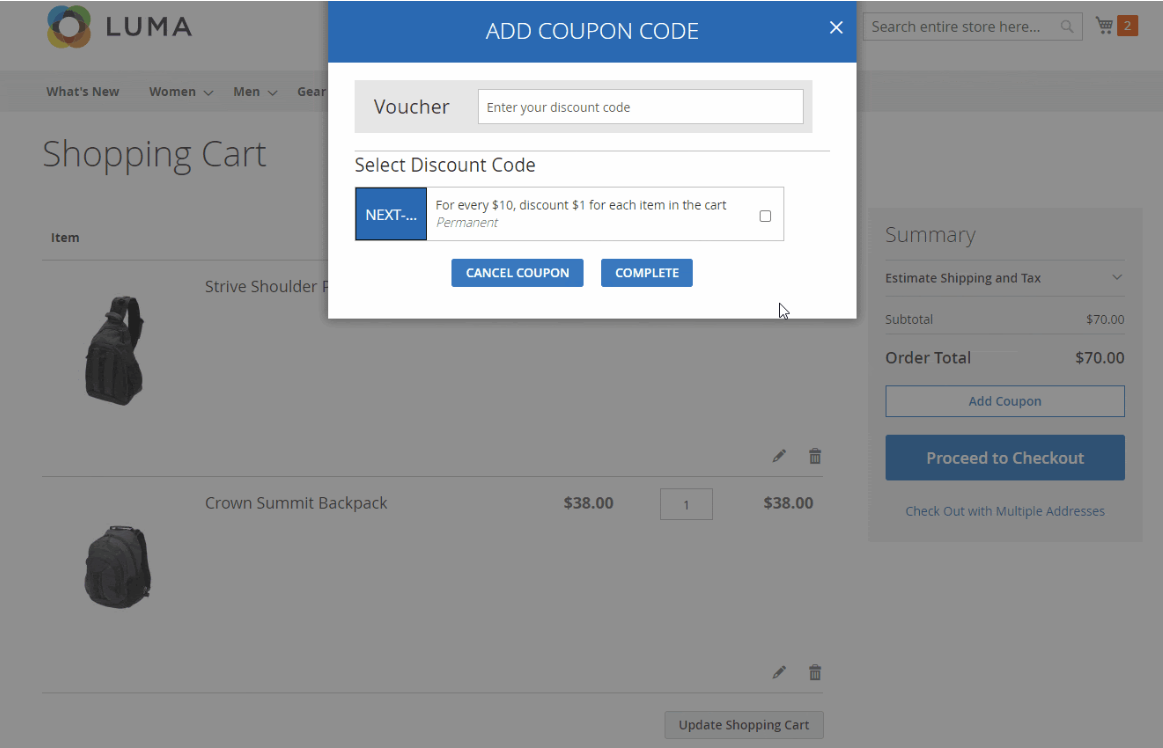Open the Women menu
The image size is (1163, 748).
(x=172, y=91)
